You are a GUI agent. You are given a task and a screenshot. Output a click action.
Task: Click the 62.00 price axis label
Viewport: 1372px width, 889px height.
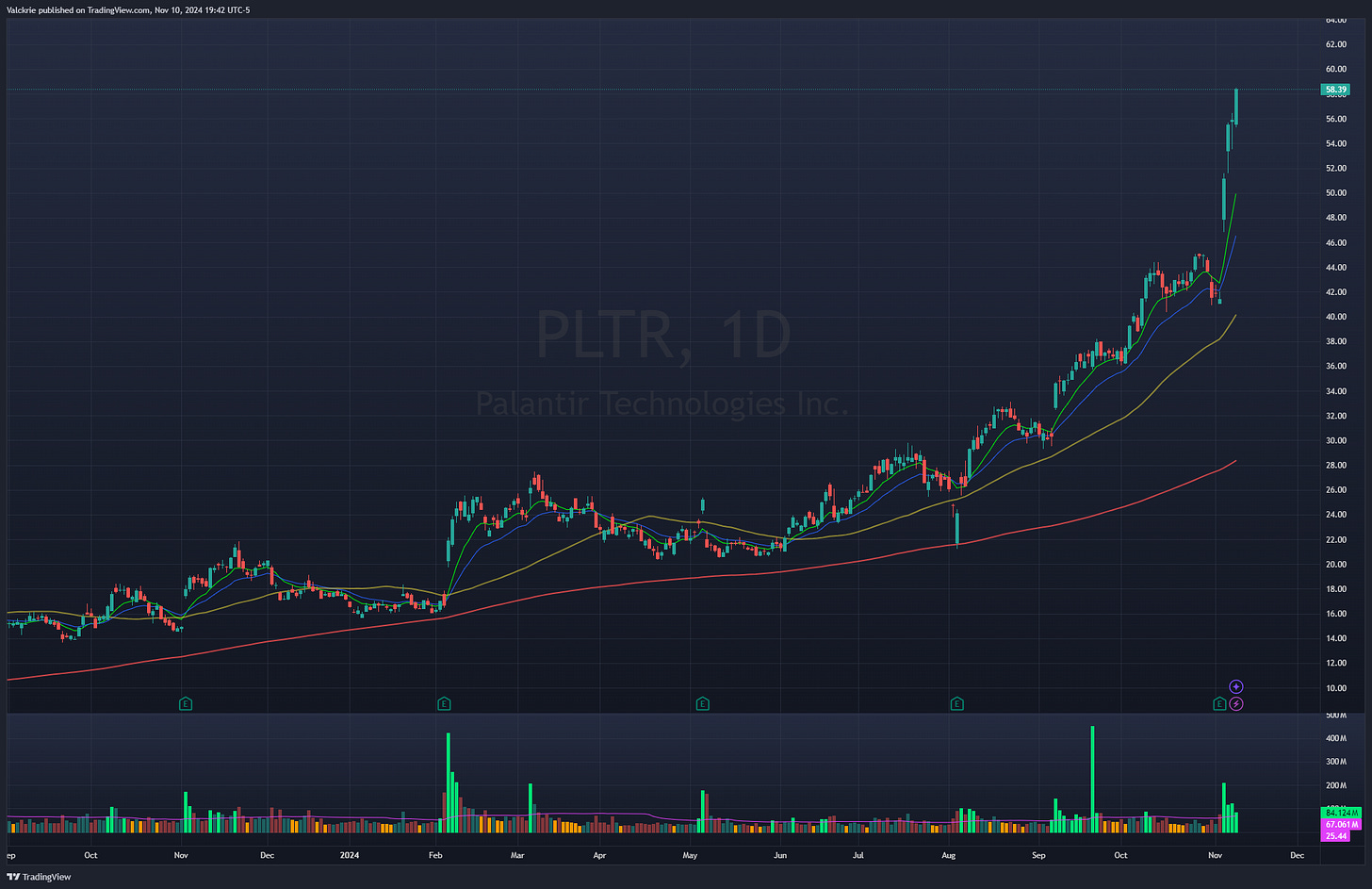(1335, 44)
